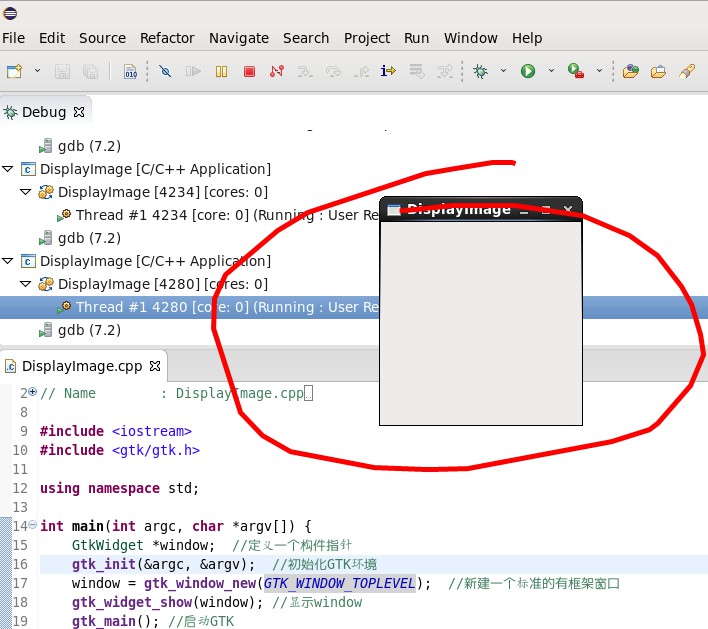The image size is (708, 629).
Task: Click the green Run launch icon
Action: point(527,72)
